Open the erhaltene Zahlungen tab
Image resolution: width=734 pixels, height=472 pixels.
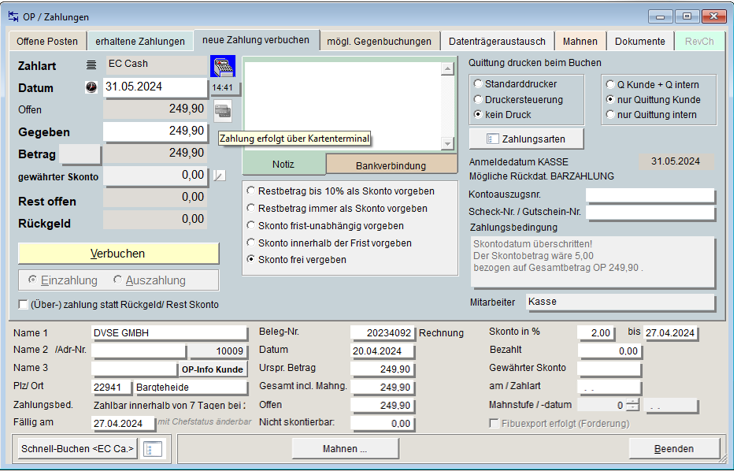pyautogui.click(x=140, y=41)
